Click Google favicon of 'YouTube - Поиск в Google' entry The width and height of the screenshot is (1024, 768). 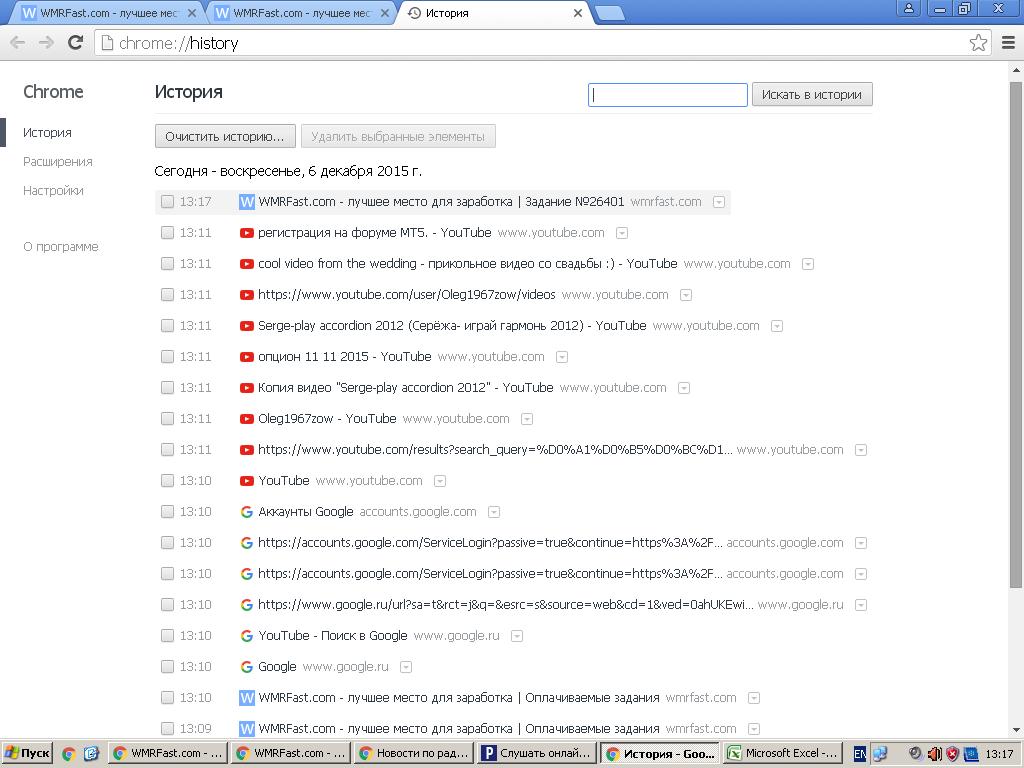coord(246,636)
